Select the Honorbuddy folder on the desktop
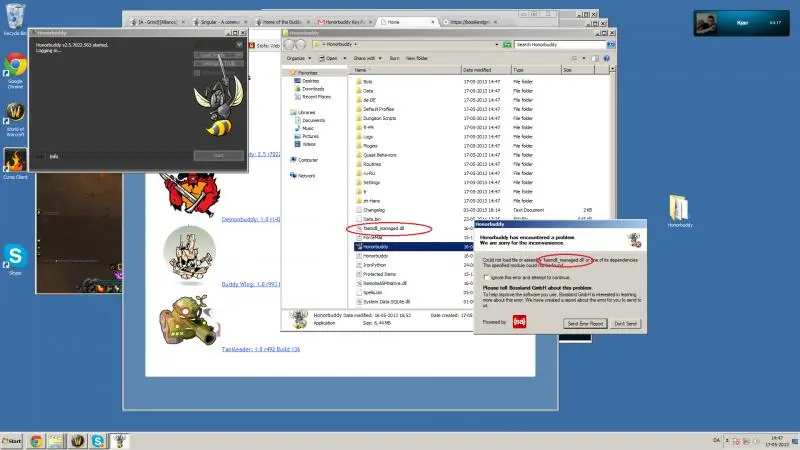This screenshot has height=450, width=800. 680,210
